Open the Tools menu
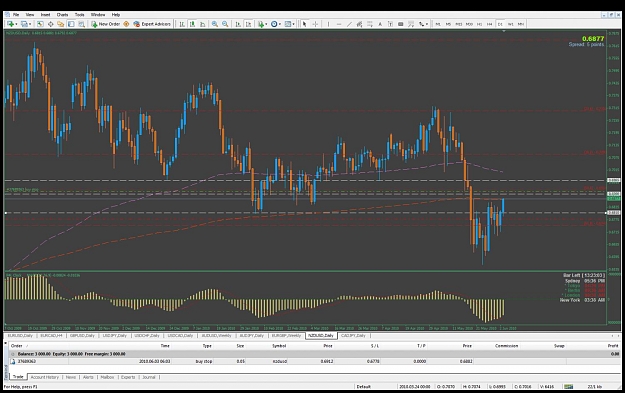 pos(80,15)
